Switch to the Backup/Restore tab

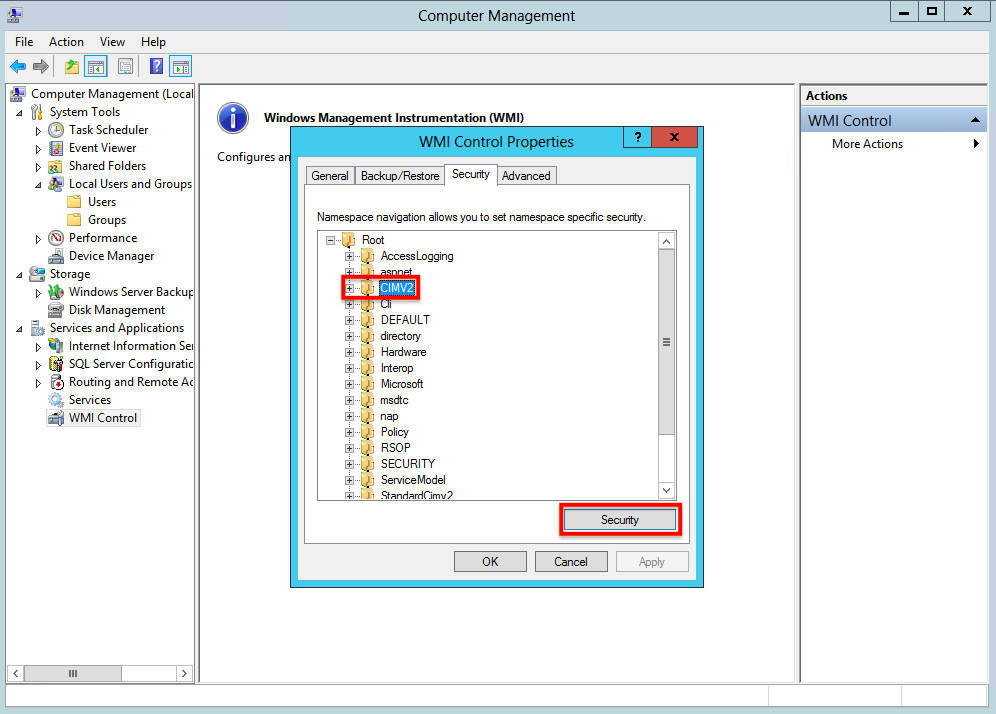[x=400, y=176]
